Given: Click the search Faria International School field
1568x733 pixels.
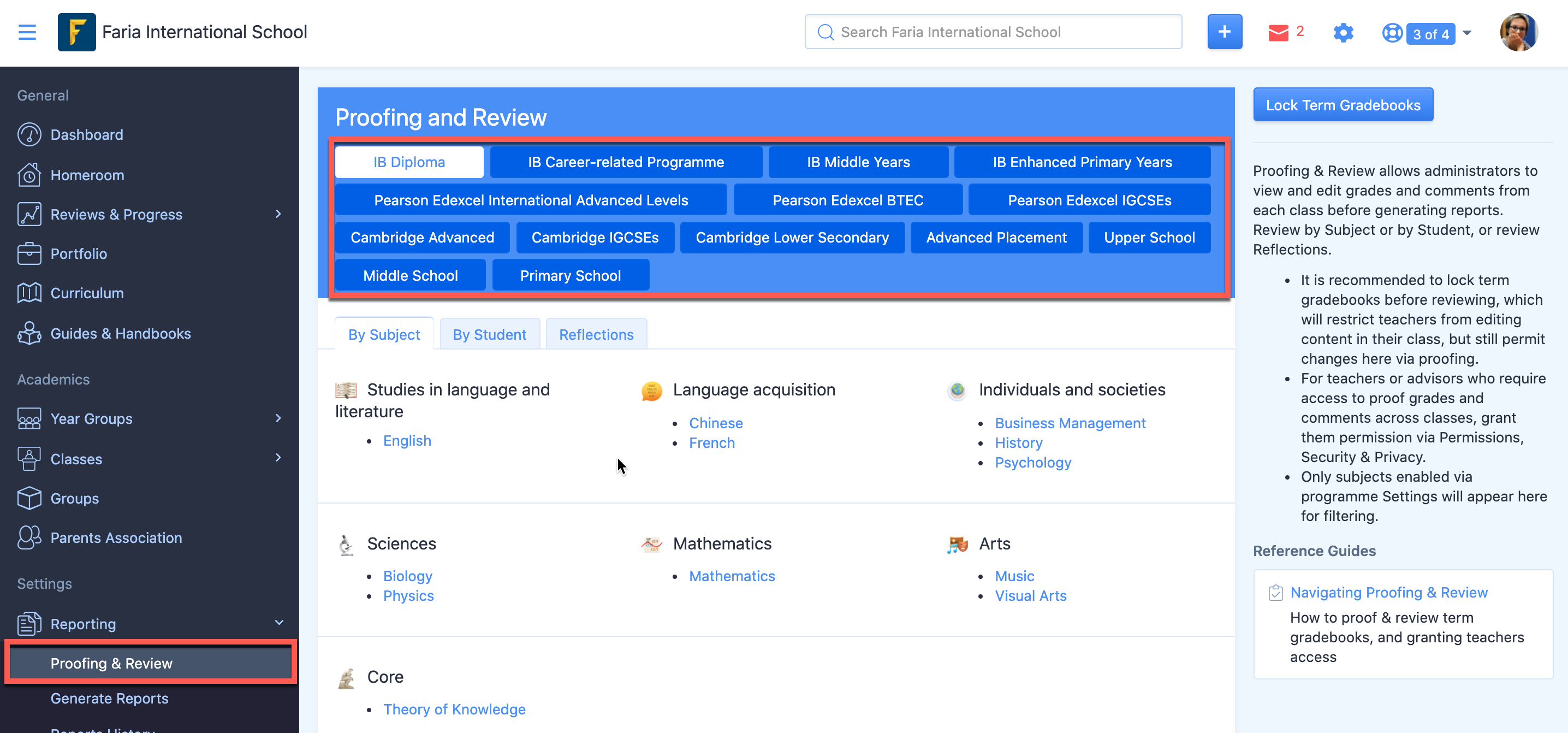Looking at the screenshot, I should click(x=993, y=32).
